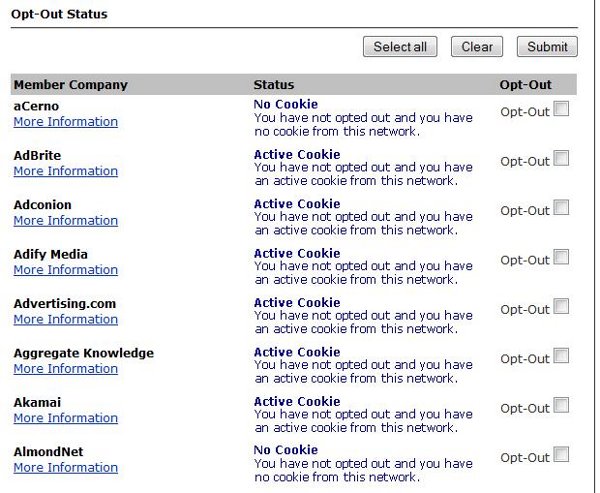Viewport: 600px width, 493px height.
Task: Click the Select all button
Action: point(400,47)
